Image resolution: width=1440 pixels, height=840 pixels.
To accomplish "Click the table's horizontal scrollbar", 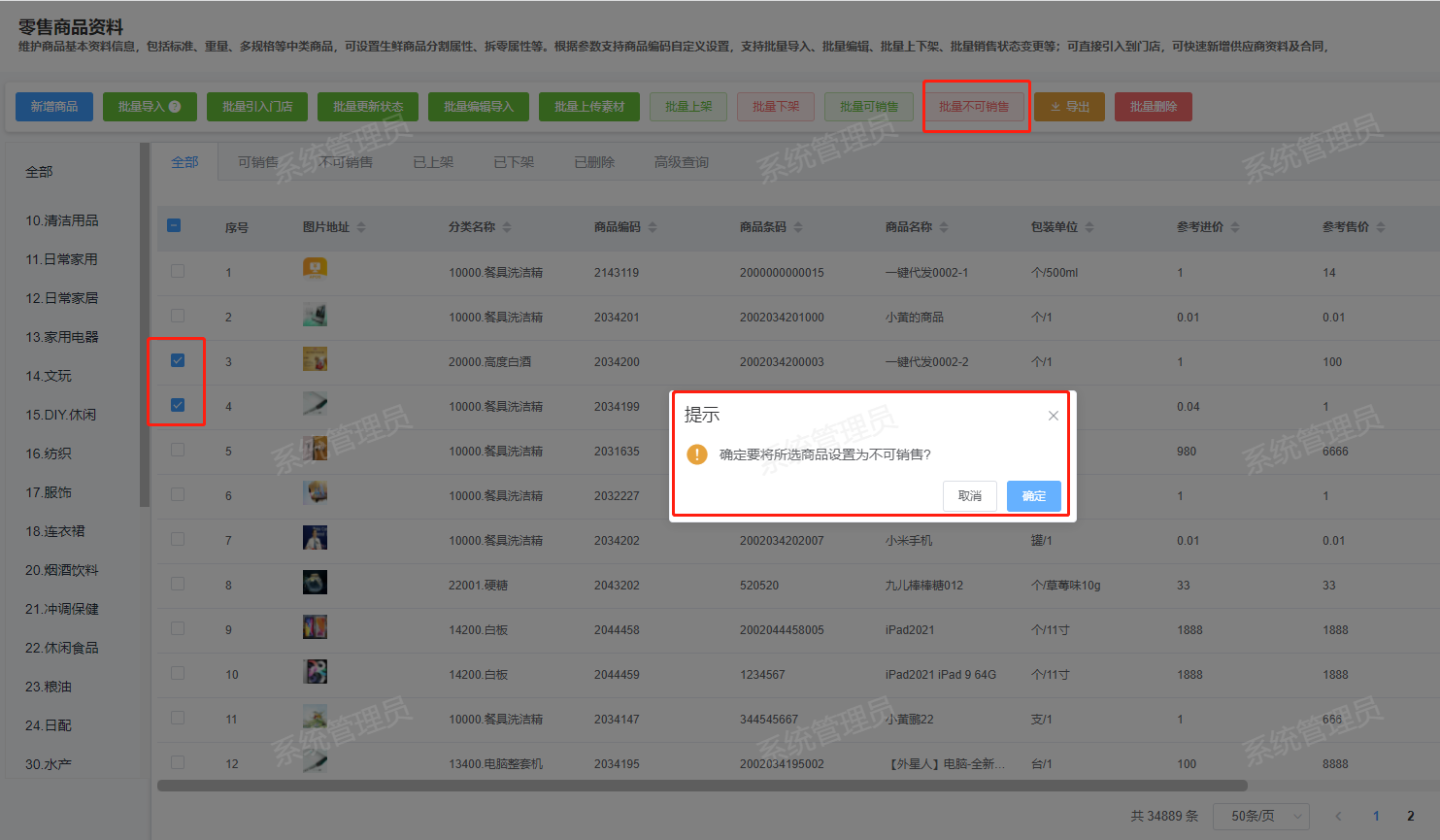I will coord(702,786).
